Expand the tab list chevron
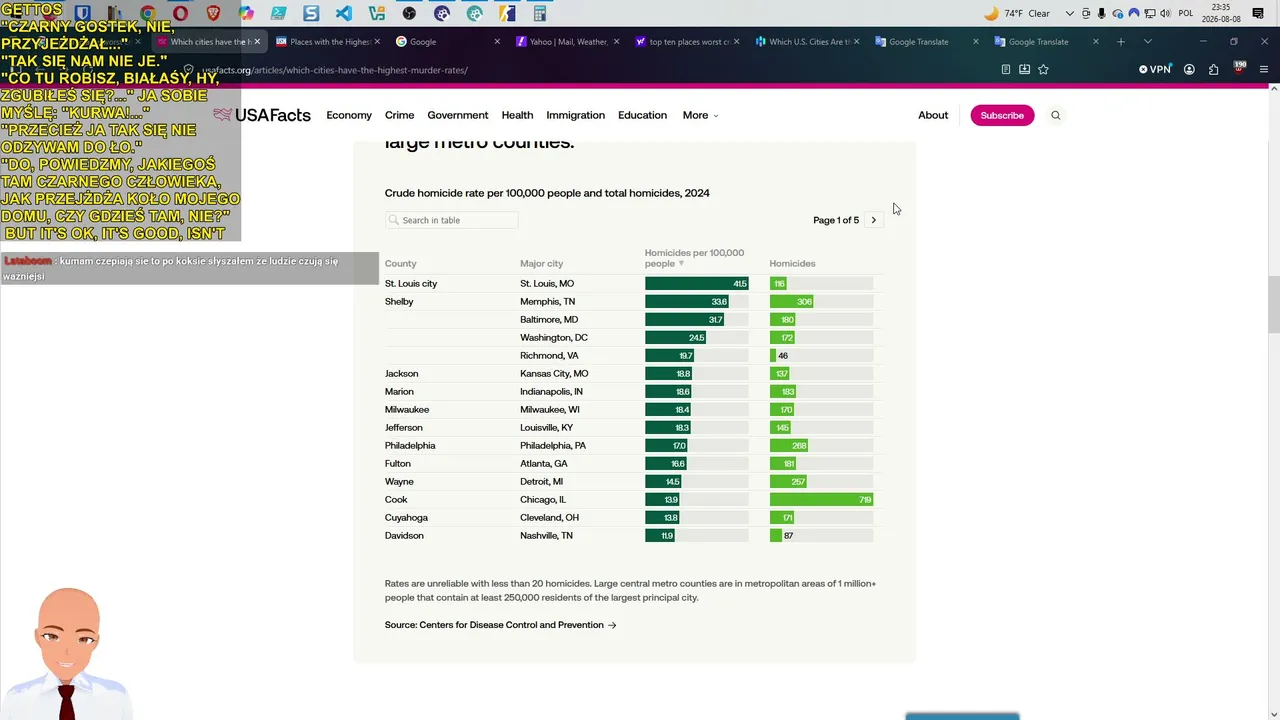1280x720 pixels. (x=1147, y=42)
